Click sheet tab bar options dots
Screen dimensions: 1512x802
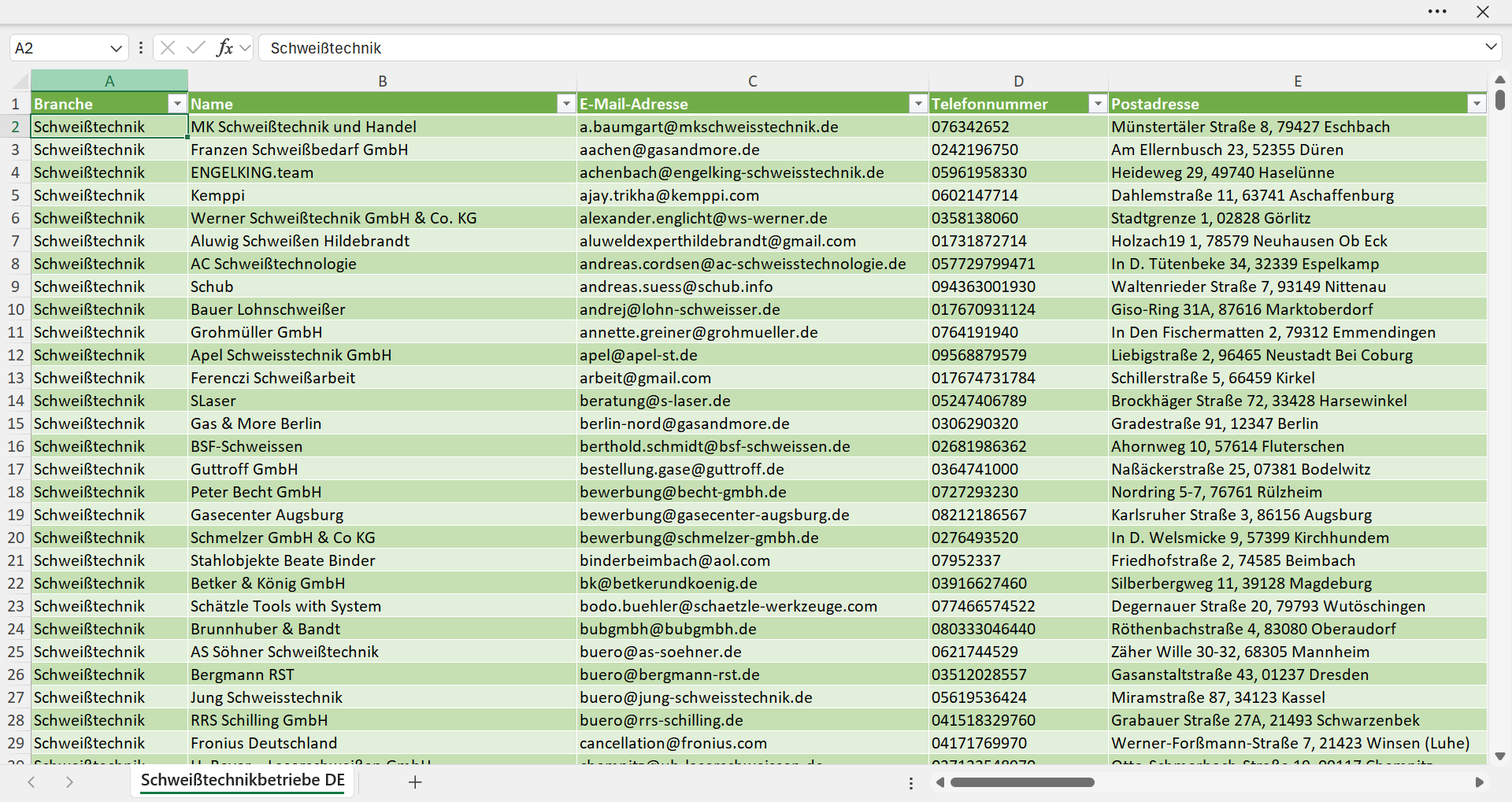point(911,783)
